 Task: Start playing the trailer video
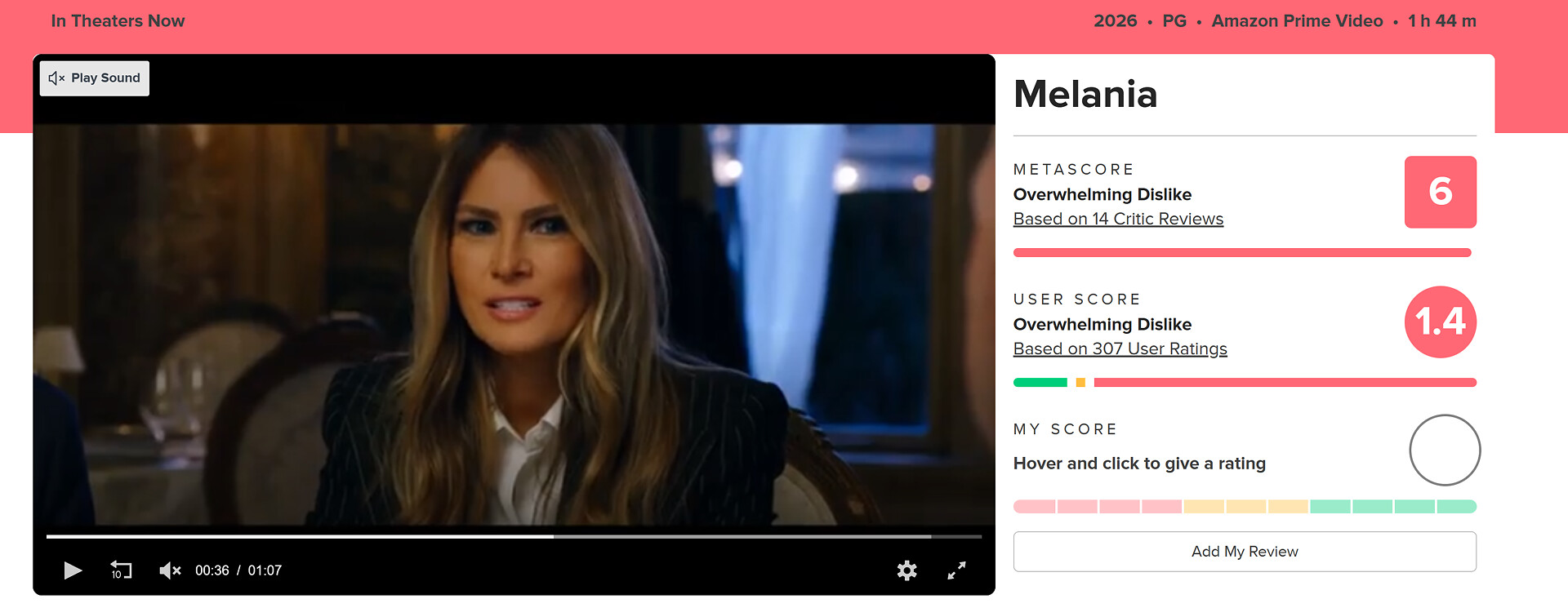(73, 570)
